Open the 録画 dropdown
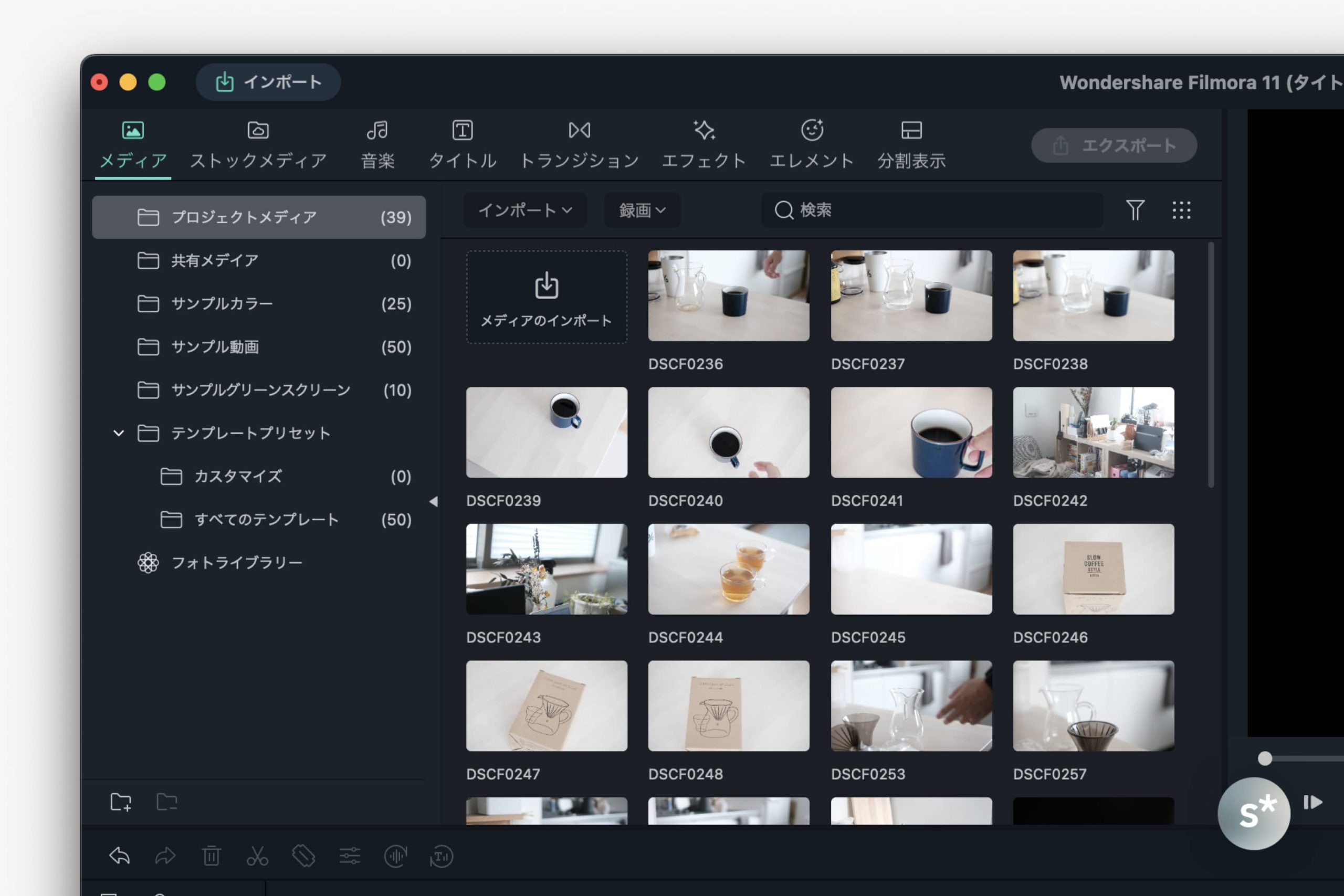1344x896 pixels. pos(642,210)
